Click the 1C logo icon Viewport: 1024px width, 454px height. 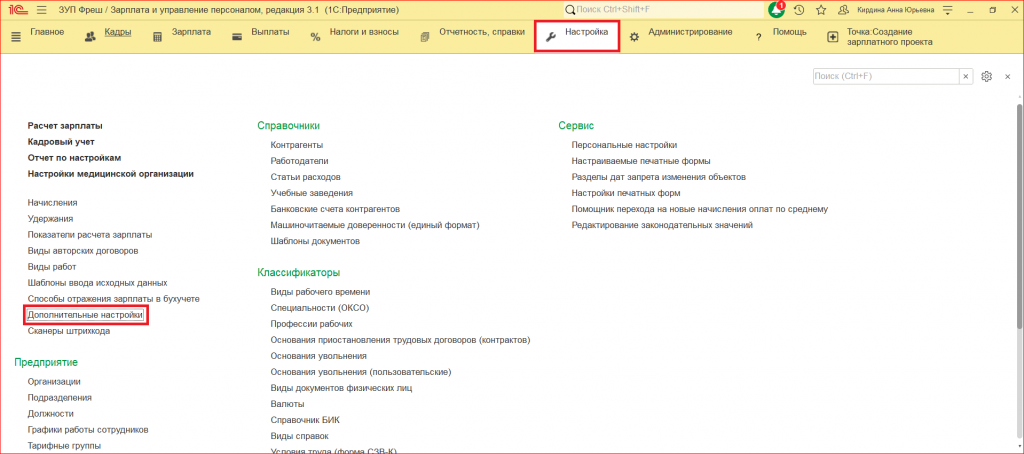point(16,10)
